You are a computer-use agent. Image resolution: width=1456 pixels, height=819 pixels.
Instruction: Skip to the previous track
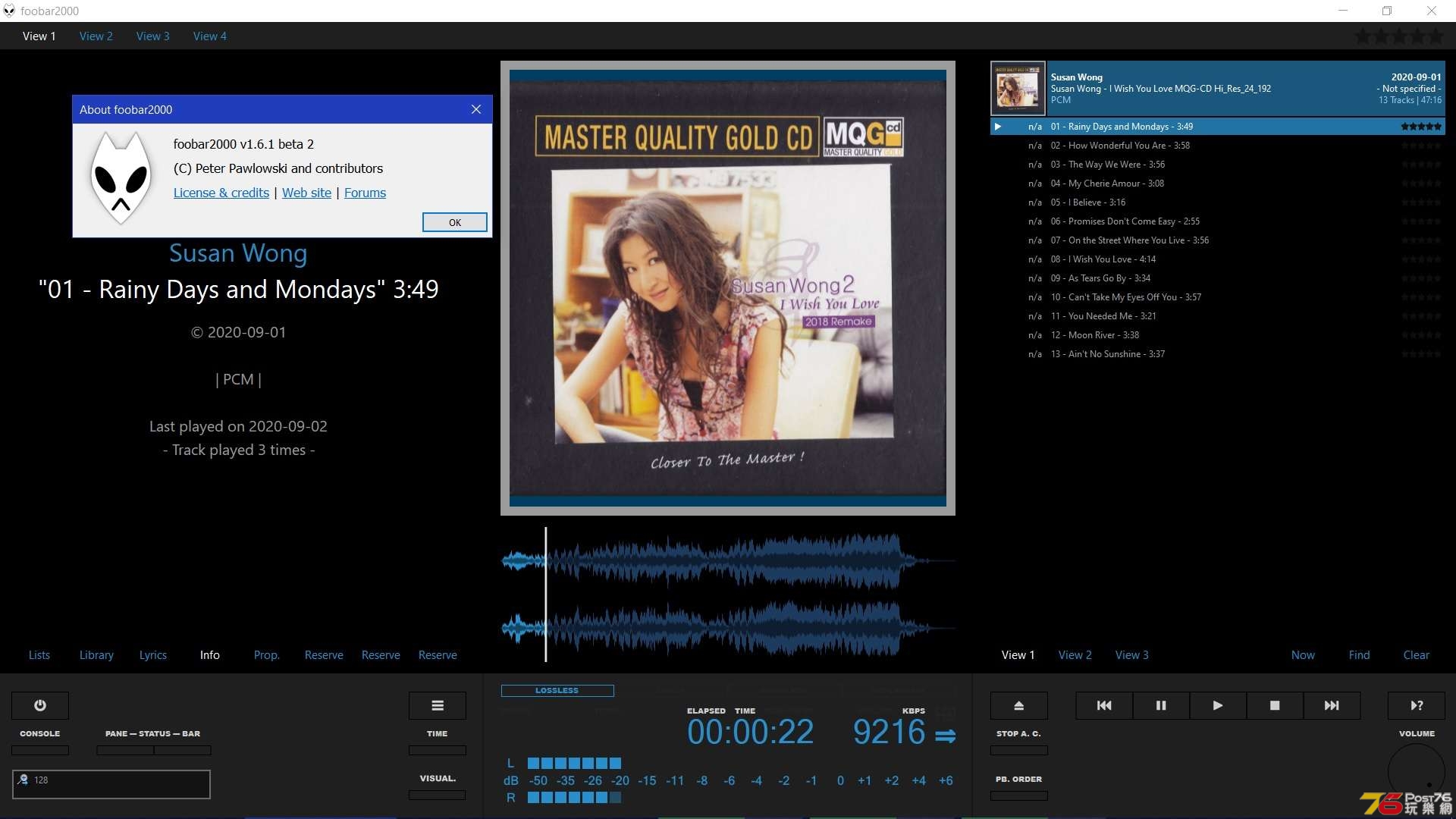coord(1104,705)
